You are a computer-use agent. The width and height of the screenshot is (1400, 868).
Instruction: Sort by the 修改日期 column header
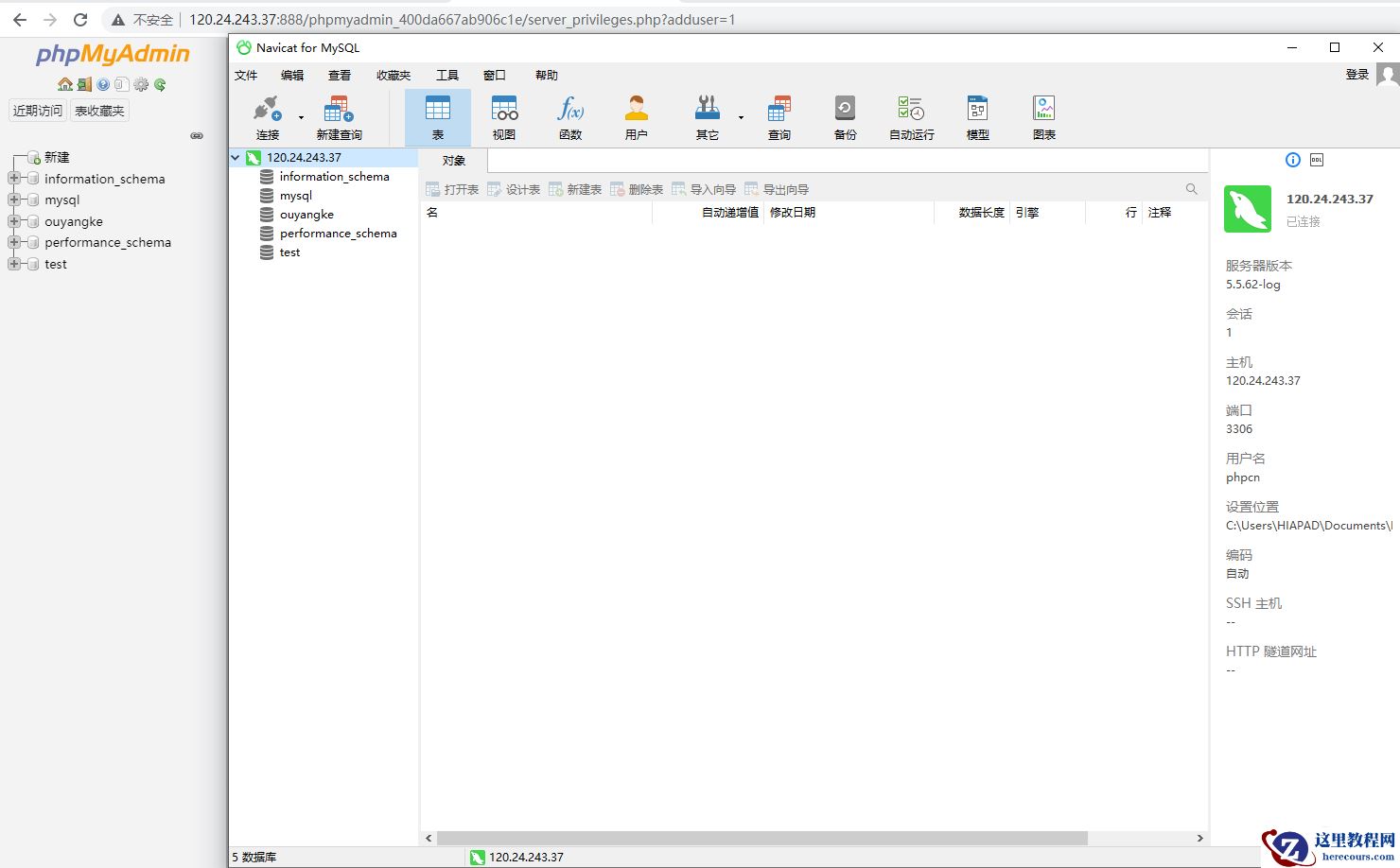point(849,213)
